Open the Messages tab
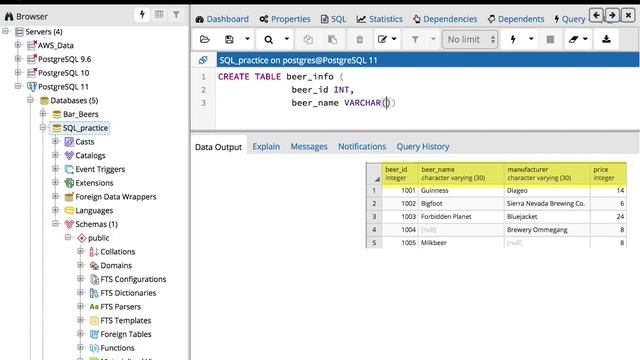The height and width of the screenshot is (360, 640). pyautogui.click(x=309, y=147)
